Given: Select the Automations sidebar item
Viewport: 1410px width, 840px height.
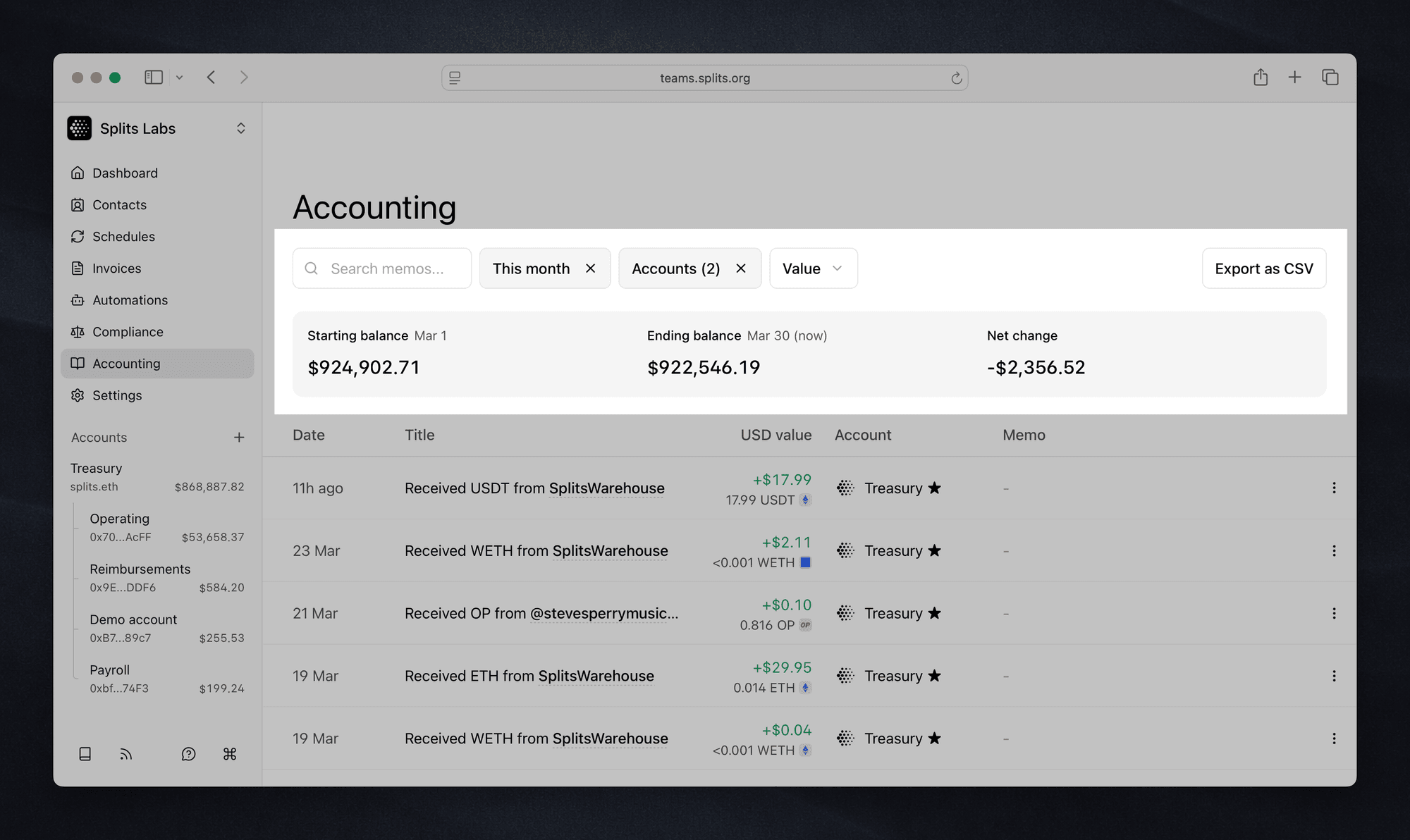Looking at the screenshot, I should (x=130, y=299).
